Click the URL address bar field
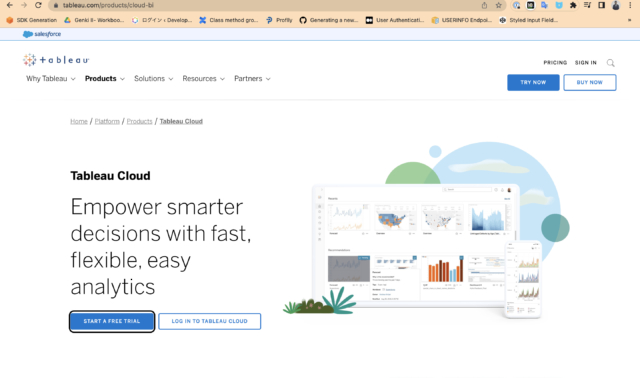 [269, 5]
